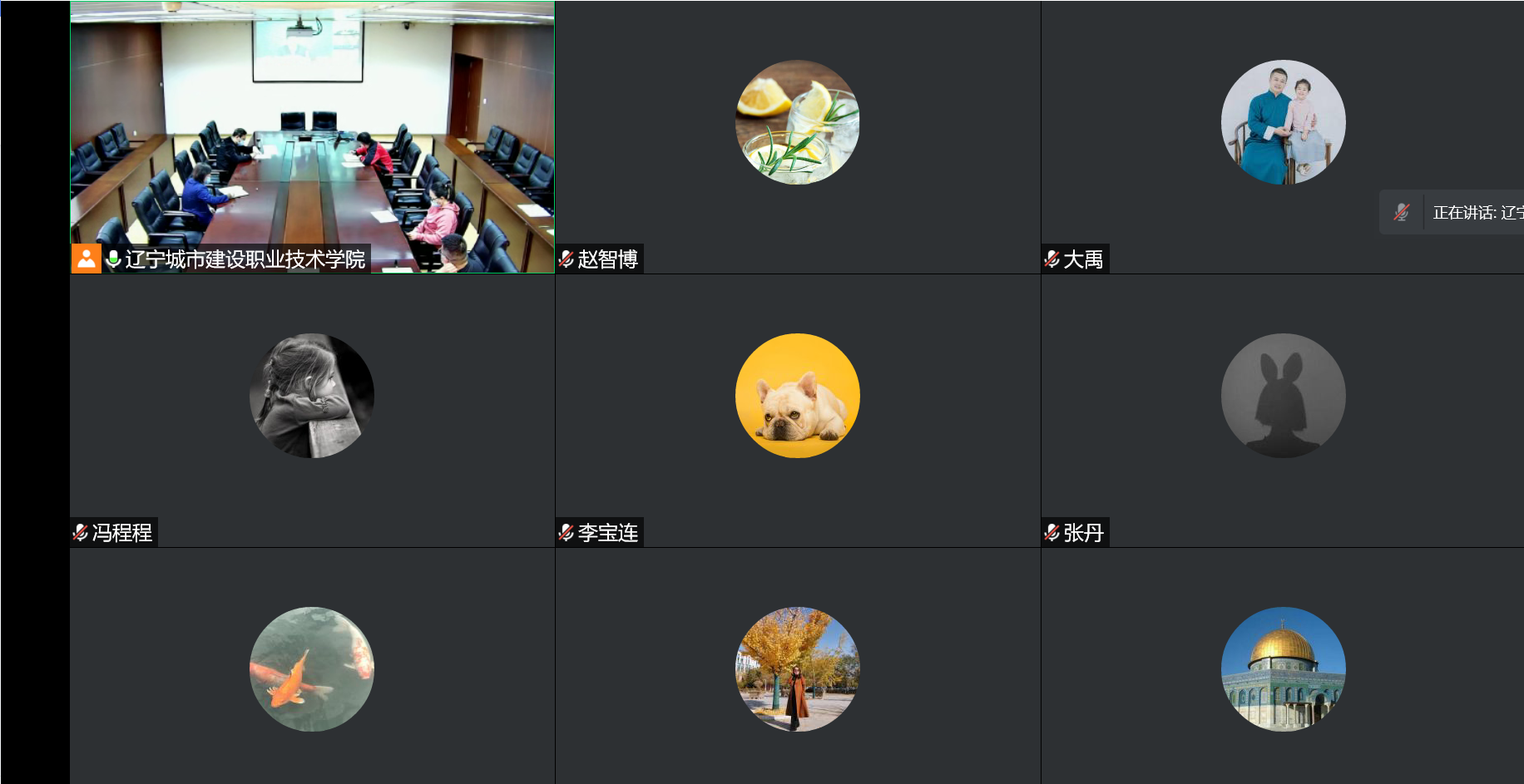Click the golden dome mosque avatar

click(1284, 669)
